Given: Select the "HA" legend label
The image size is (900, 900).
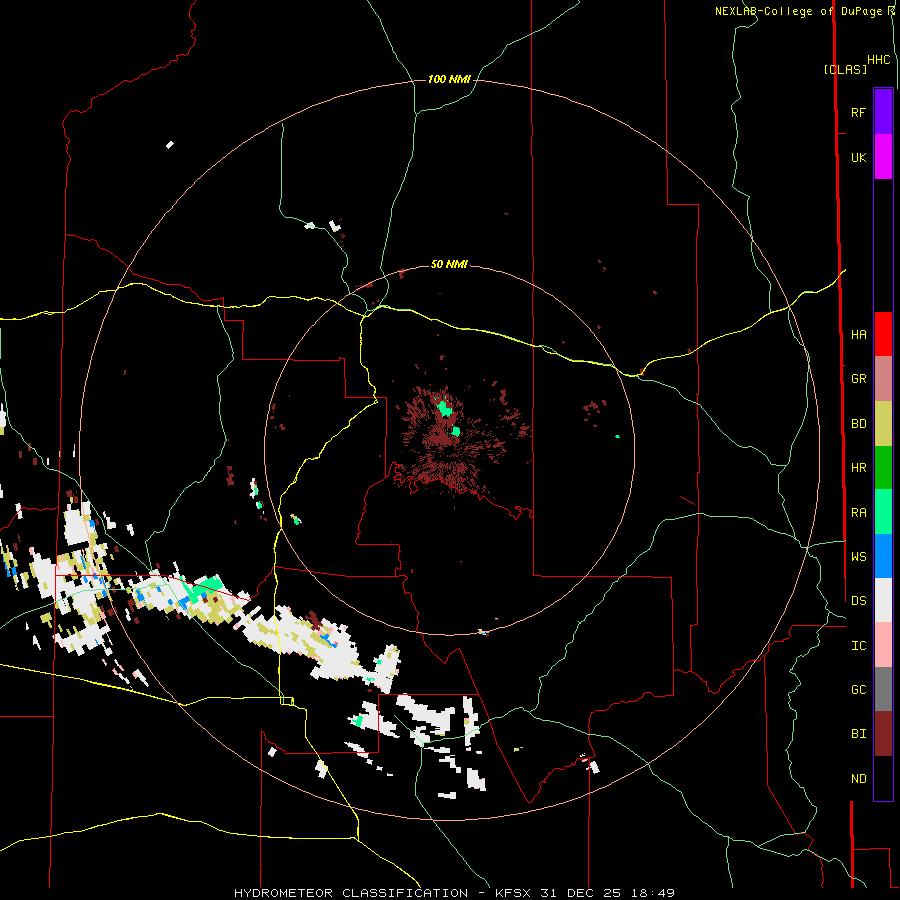Looking at the screenshot, I should pyautogui.click(x=858, y=334).
